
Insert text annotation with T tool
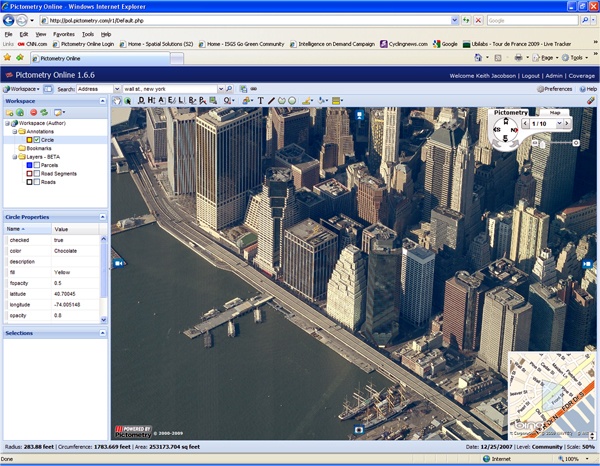(x=261, y=101)
